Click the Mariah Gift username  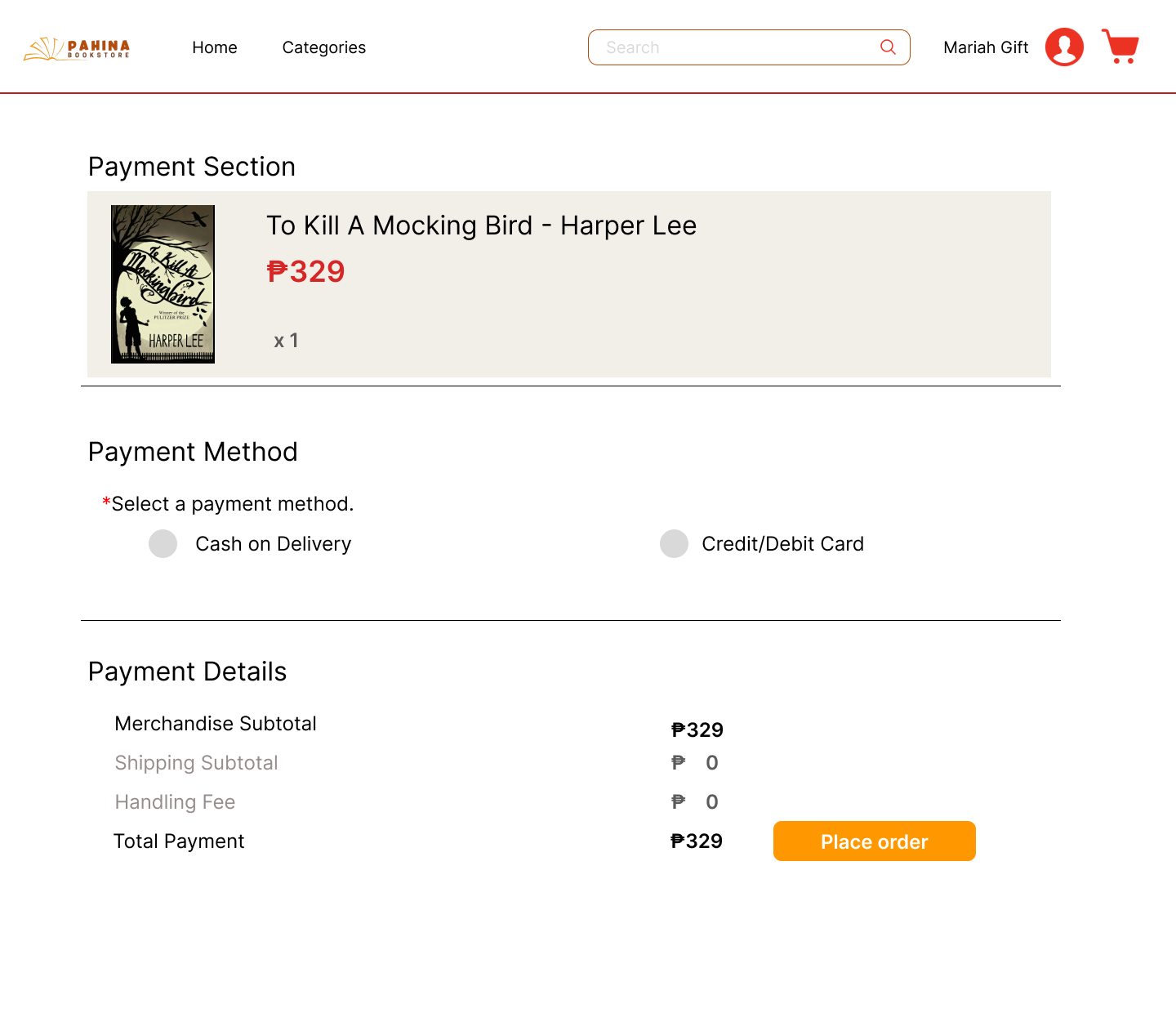pyautogui.click(x=986, y=47)
